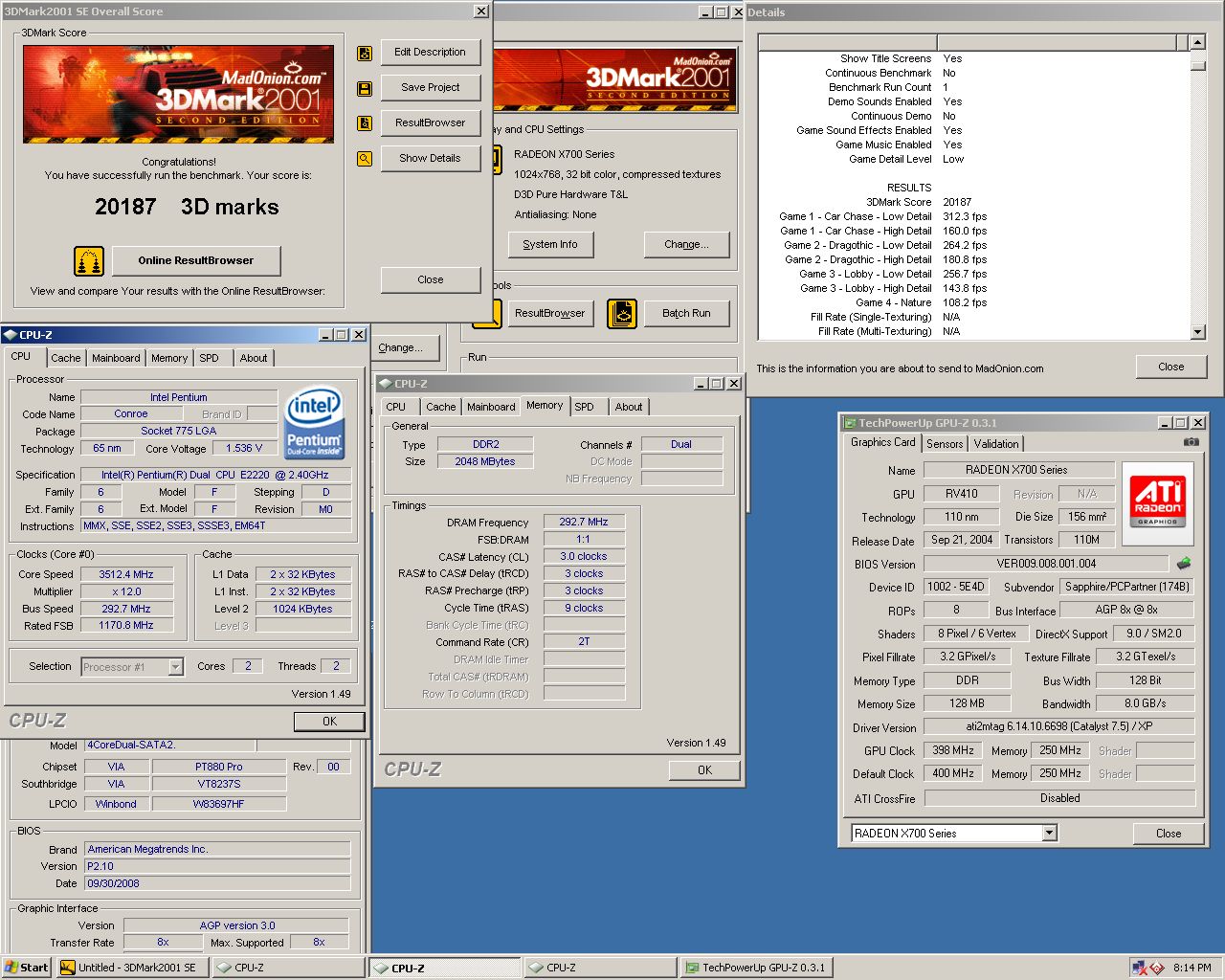Click the GPU-Z screenshot camera icon
This screenshot has width=1225, height=980.
[1191, 442]
